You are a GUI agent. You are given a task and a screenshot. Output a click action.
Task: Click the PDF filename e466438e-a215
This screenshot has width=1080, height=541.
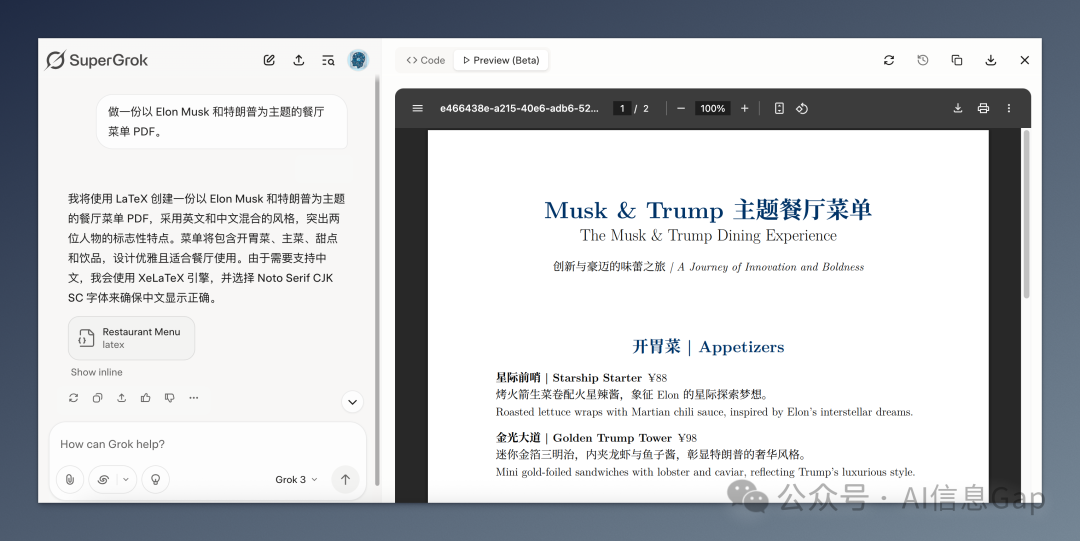pyautogui.click(x=519, y=108)
